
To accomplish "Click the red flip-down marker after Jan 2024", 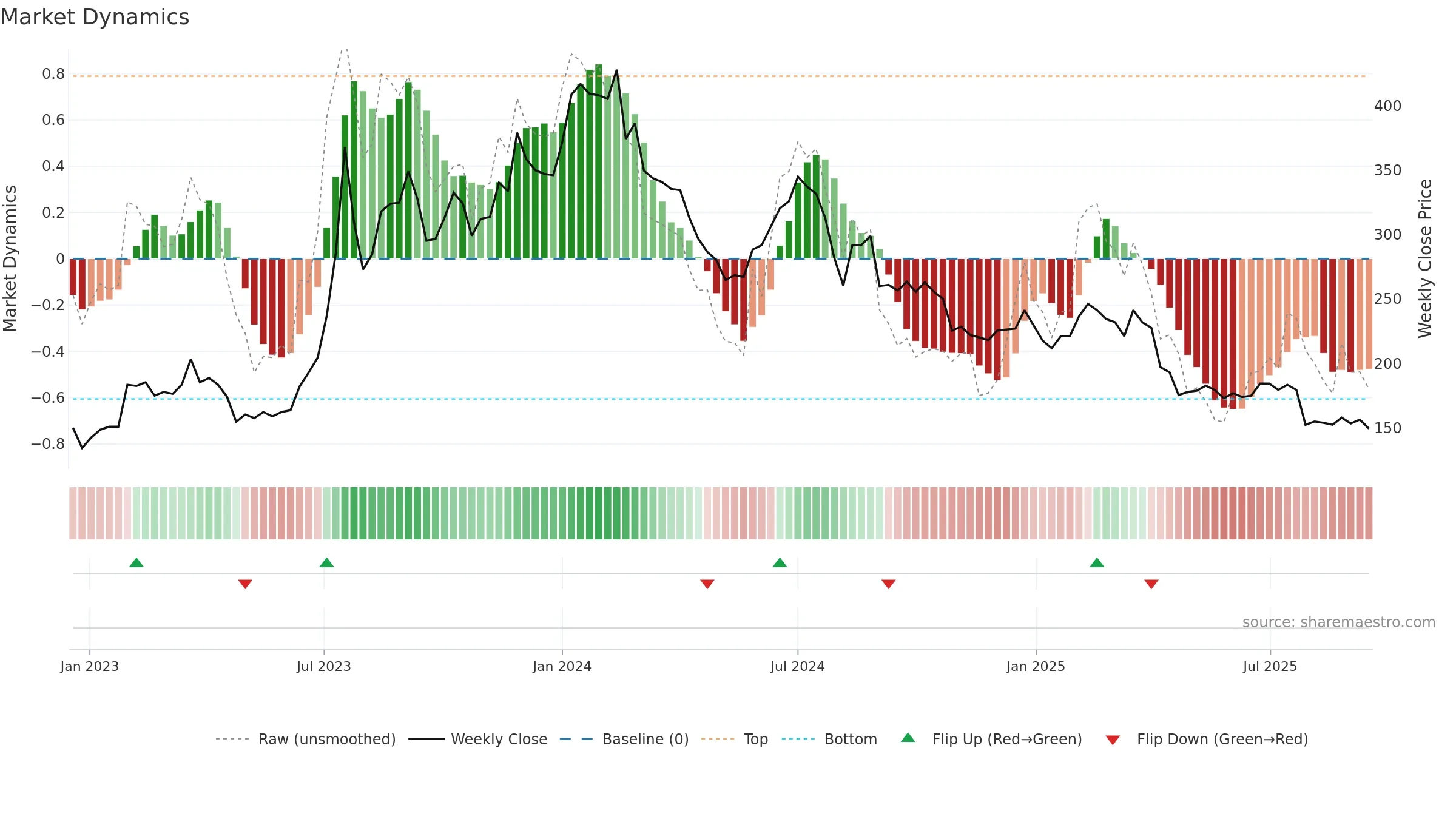I will (707, 584).
